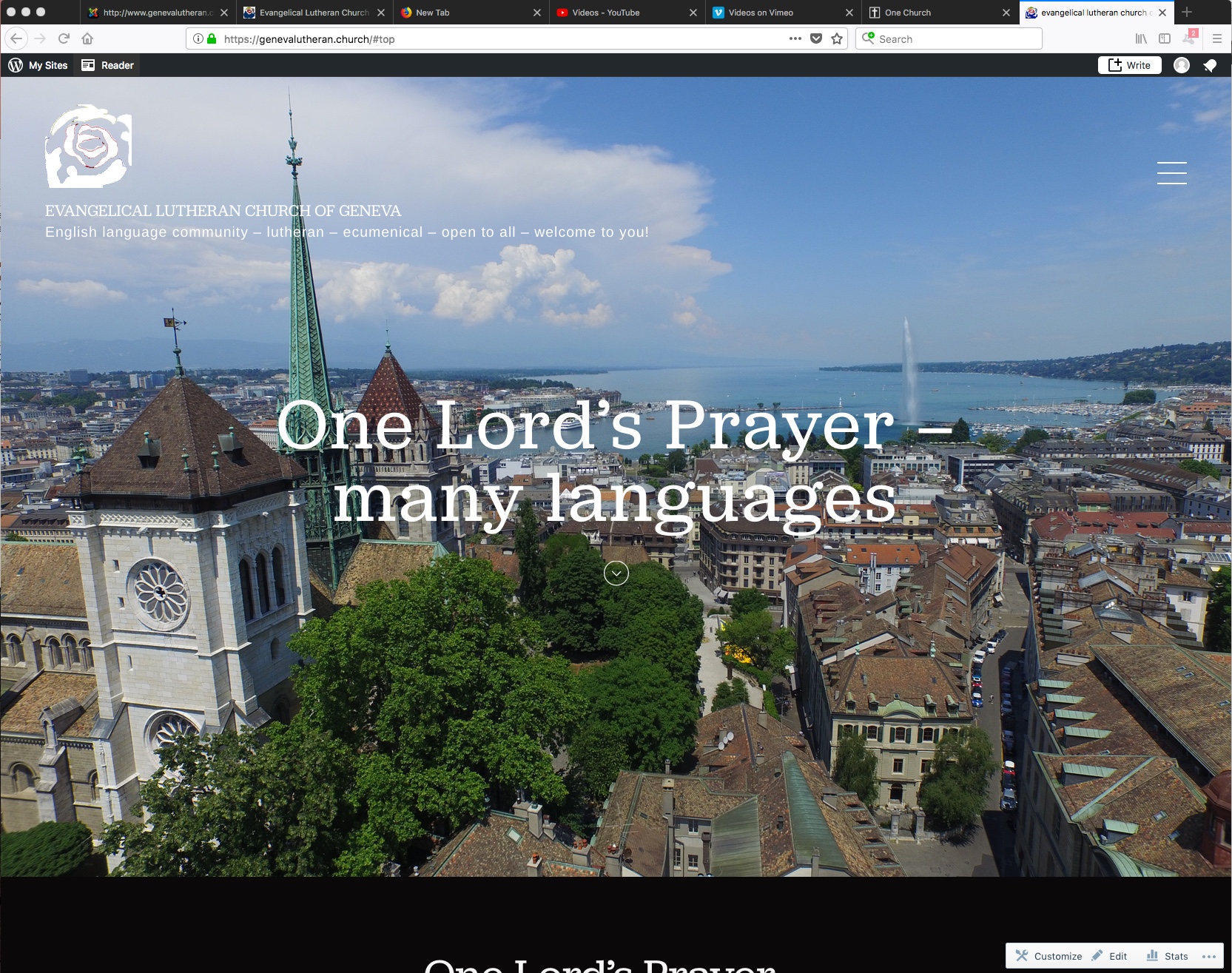The image size is (1232, 973).
Task: Toggle the site hamburger navigation menu
Action: point(1171,172)
